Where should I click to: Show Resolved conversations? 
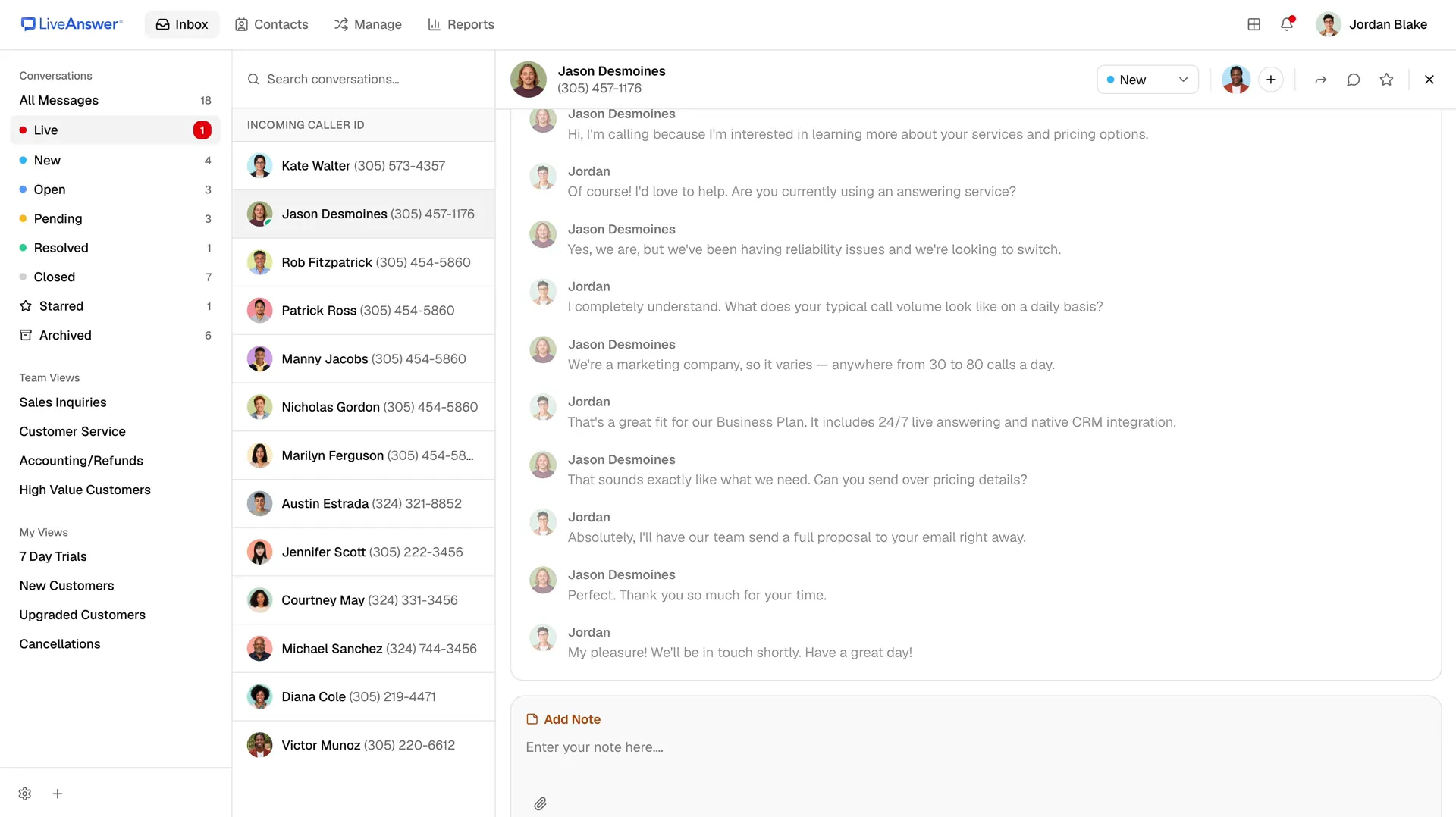tap(115, 248)
